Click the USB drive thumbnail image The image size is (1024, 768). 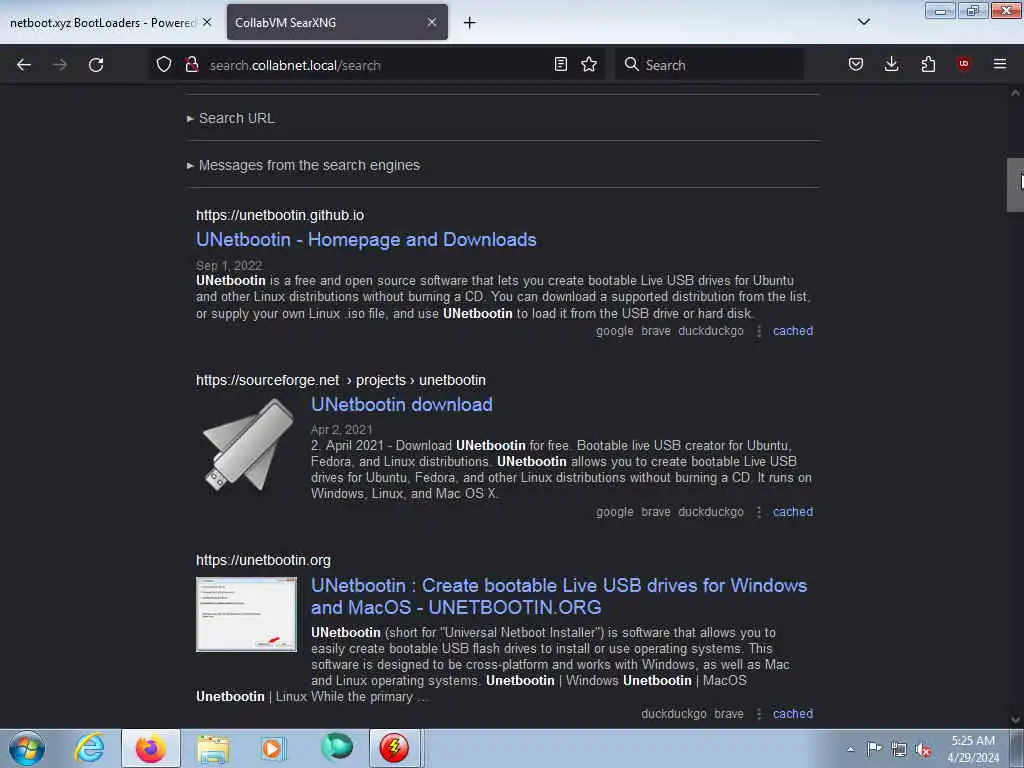247,447
